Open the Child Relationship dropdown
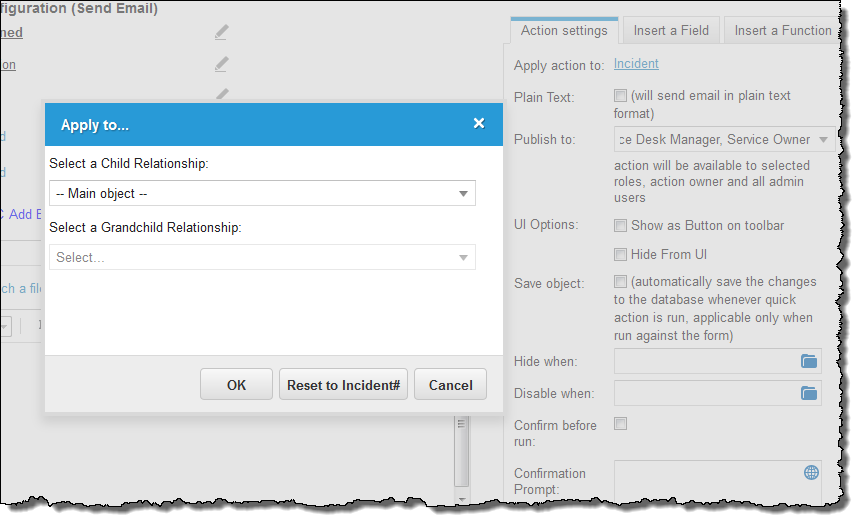The width and height of the screenshot is (860, 522). click(x=262, y=194)
